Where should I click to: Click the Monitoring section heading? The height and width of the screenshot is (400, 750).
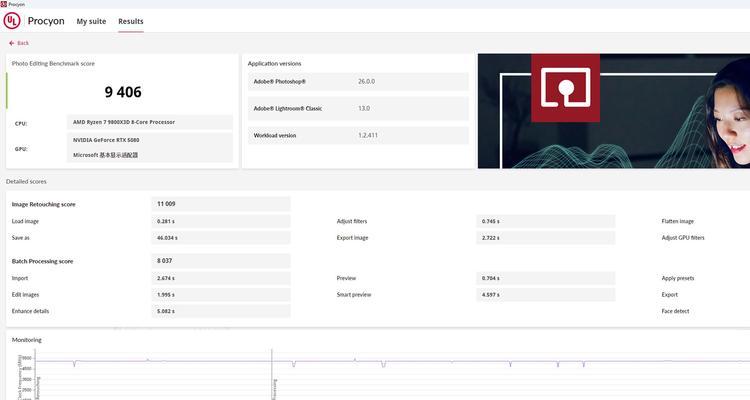point(27,340)
